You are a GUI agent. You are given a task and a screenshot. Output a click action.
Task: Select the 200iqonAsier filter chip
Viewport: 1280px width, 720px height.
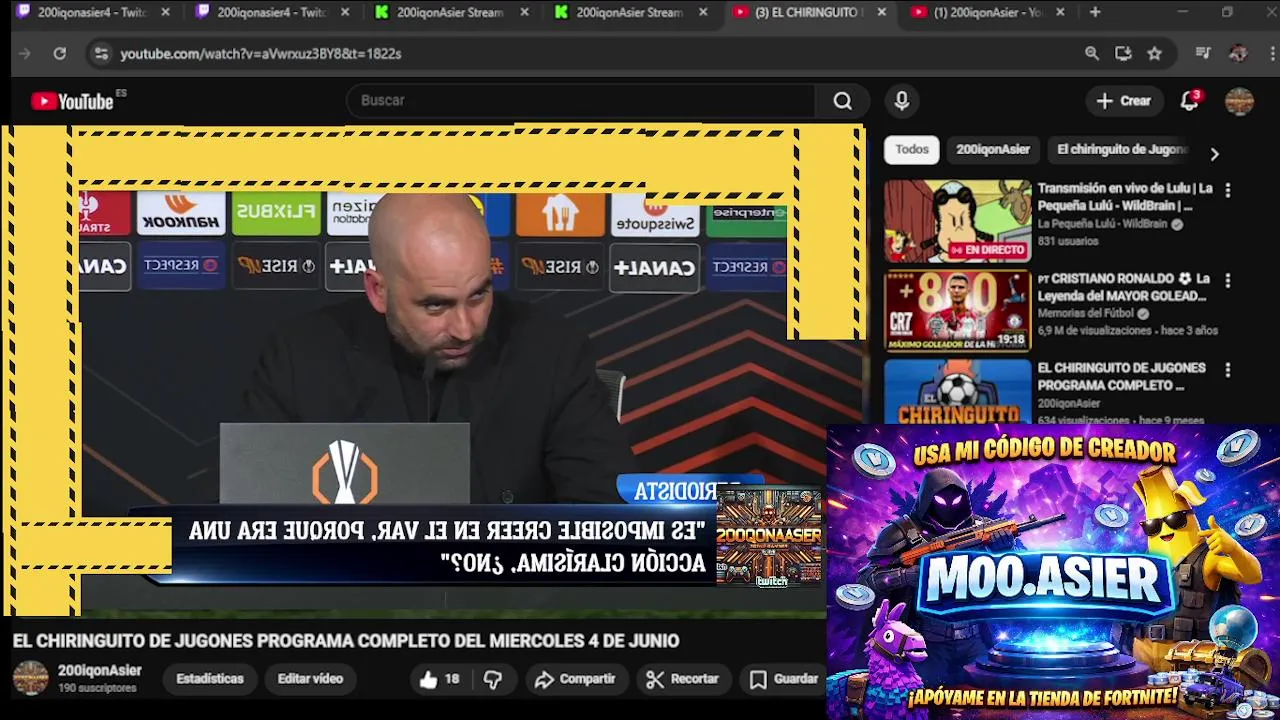click(992, 150)
